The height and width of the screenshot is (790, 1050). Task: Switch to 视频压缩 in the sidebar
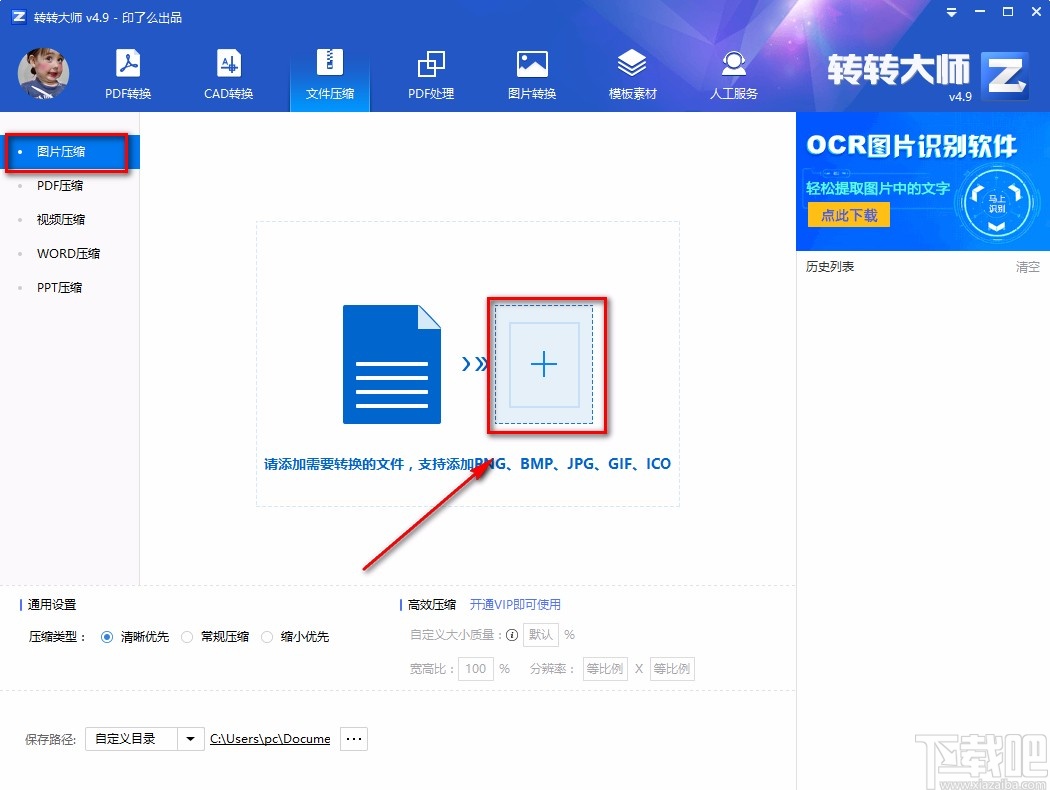[x=60, y=219]
